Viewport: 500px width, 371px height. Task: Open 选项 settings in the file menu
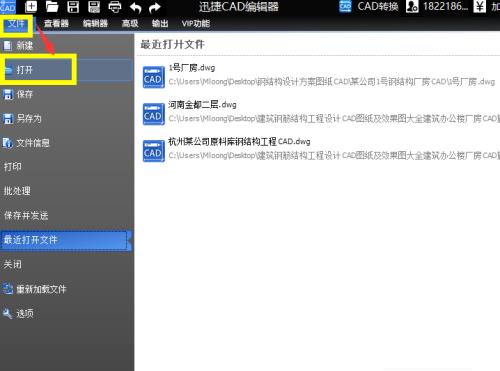tap(67, 313)
